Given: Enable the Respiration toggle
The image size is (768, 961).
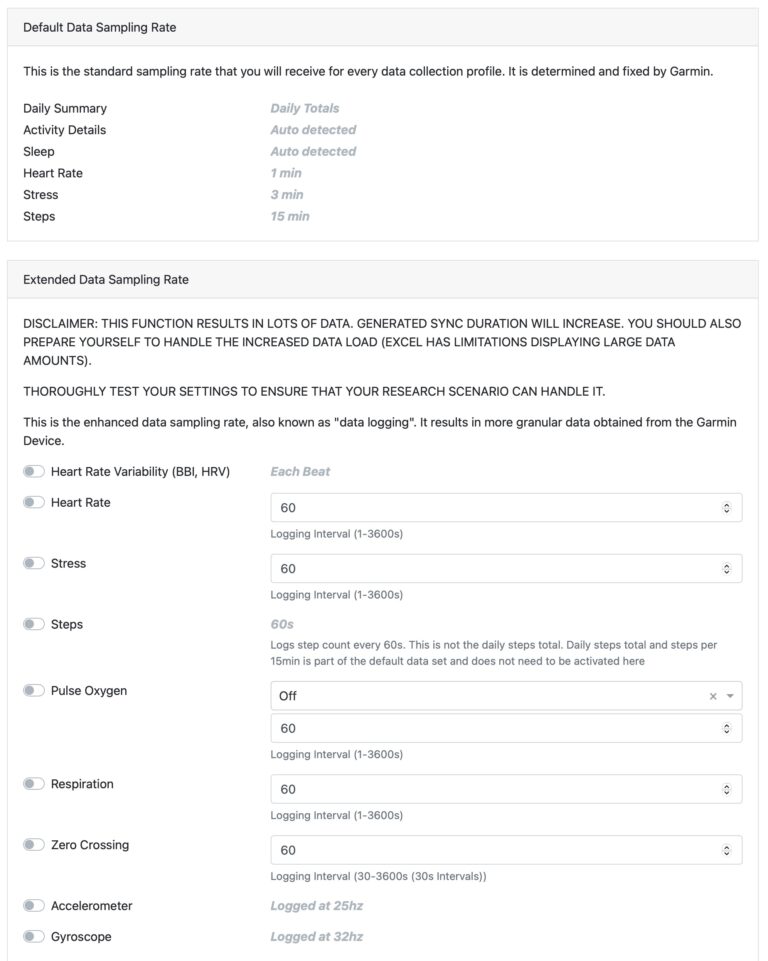Looking at the screenshot, I should pyautogui.click(x=34, y=783).
